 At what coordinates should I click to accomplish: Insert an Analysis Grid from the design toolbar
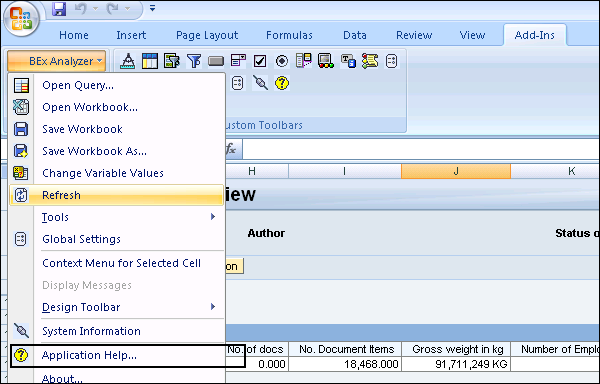point(150,61)
